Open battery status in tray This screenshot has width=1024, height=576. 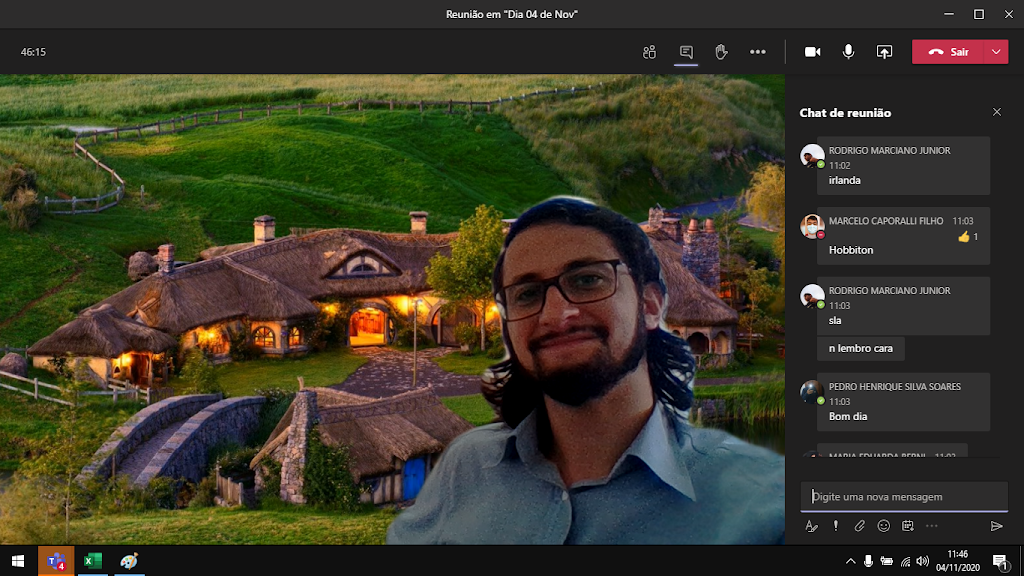(886, 561)
